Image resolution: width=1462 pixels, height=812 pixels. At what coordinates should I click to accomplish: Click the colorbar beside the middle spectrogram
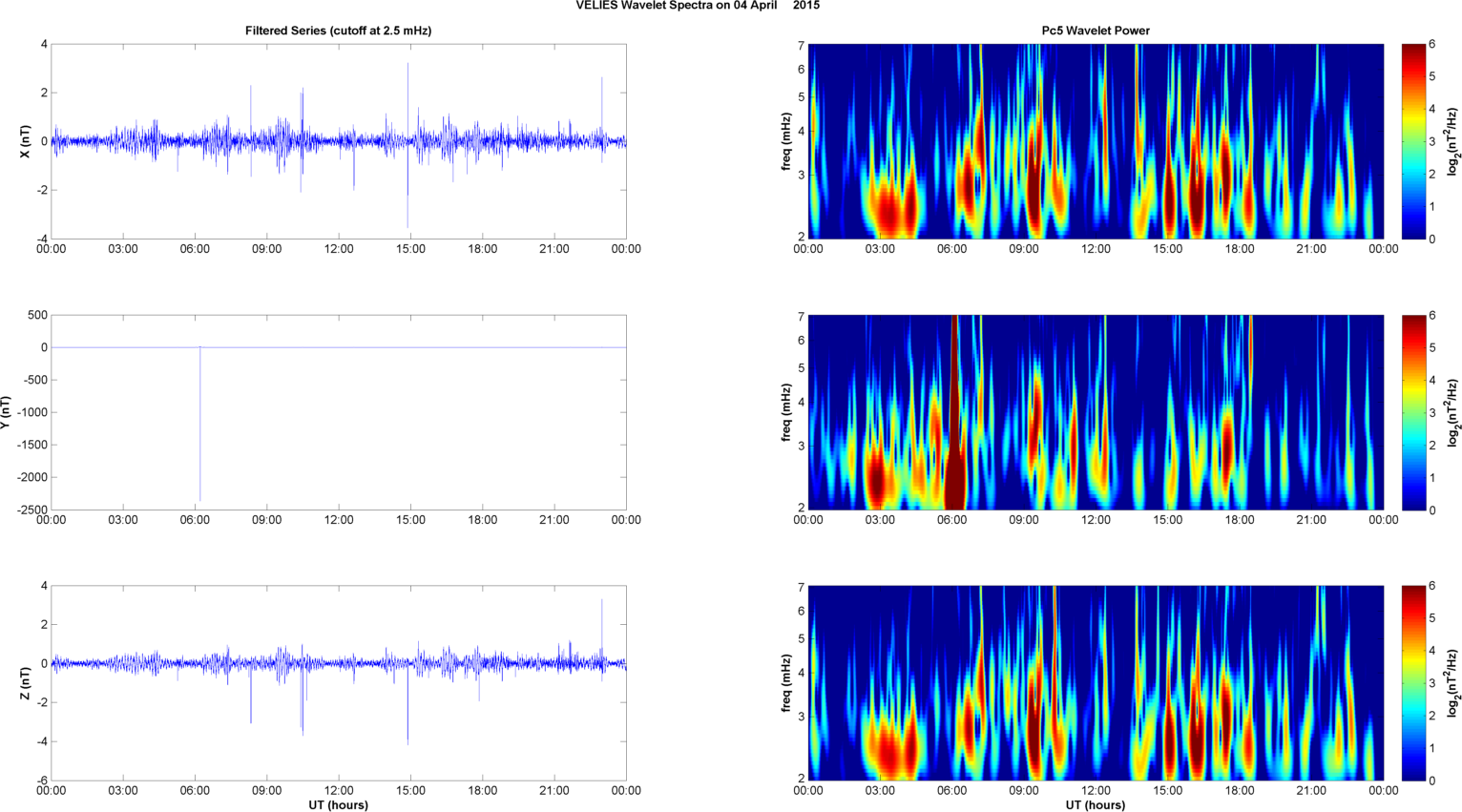click(x=1413, y=412)
